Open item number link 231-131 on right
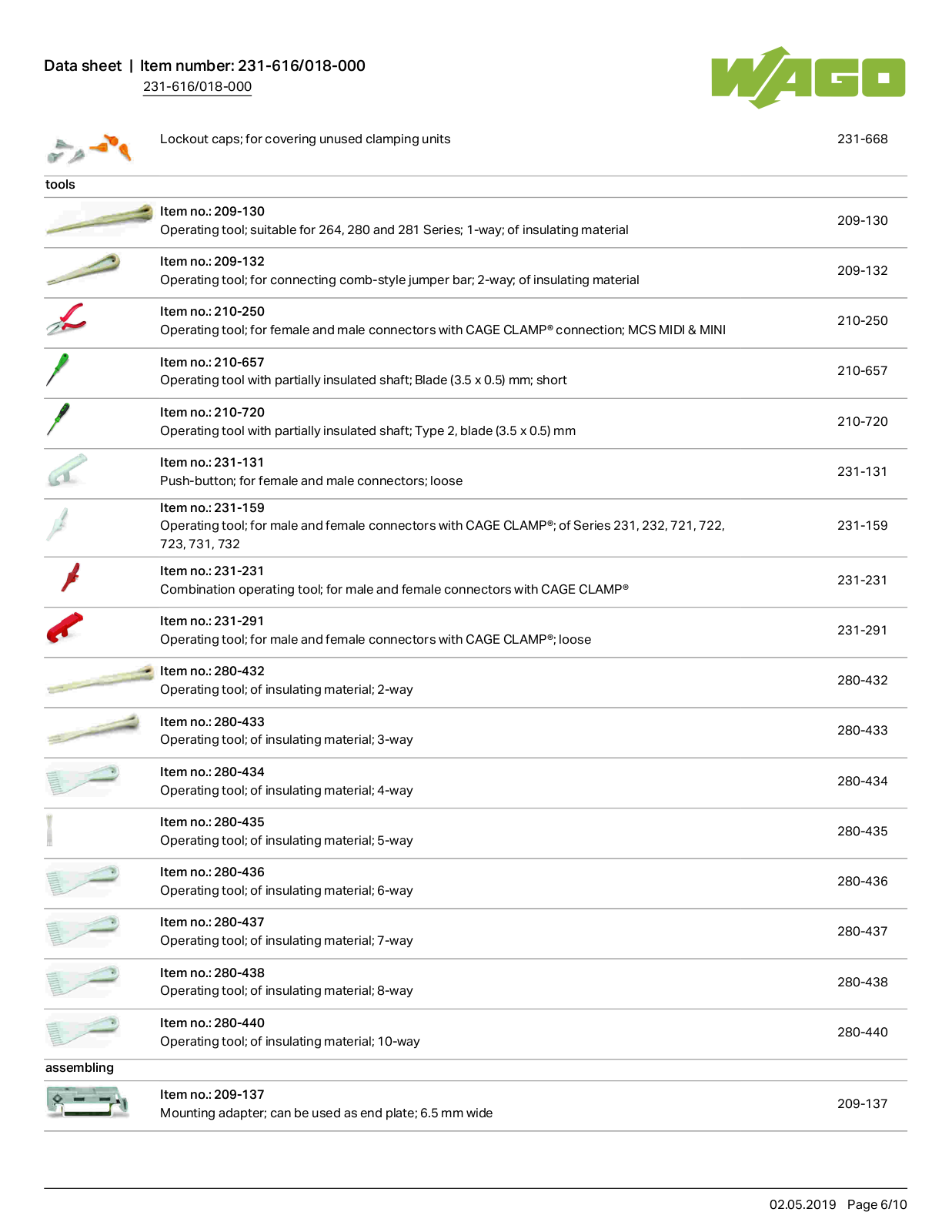This screenshot has width=952, height=1232. (862, 471)
